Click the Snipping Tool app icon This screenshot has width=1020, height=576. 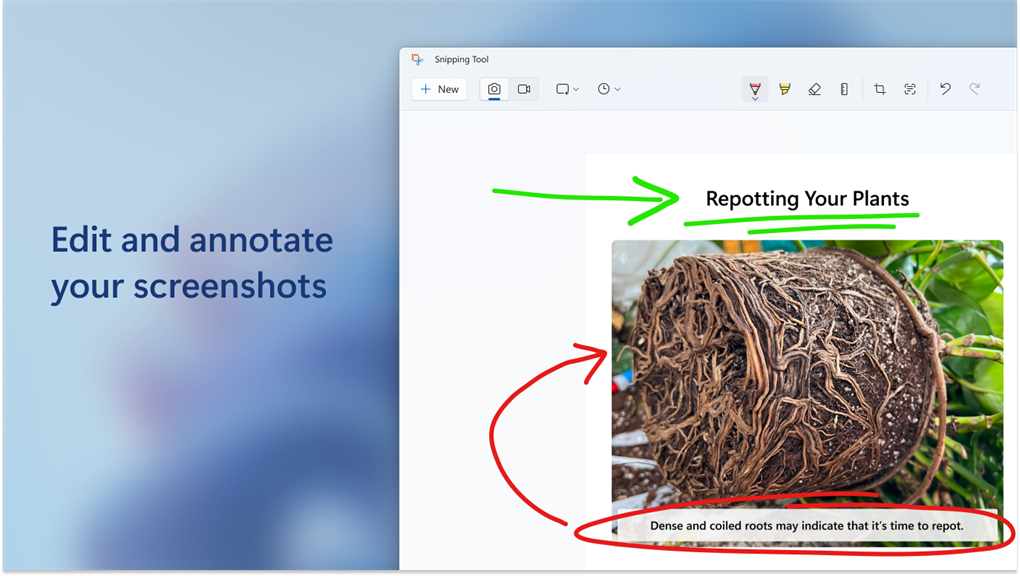pyautogui.click(x=417, y=59)
